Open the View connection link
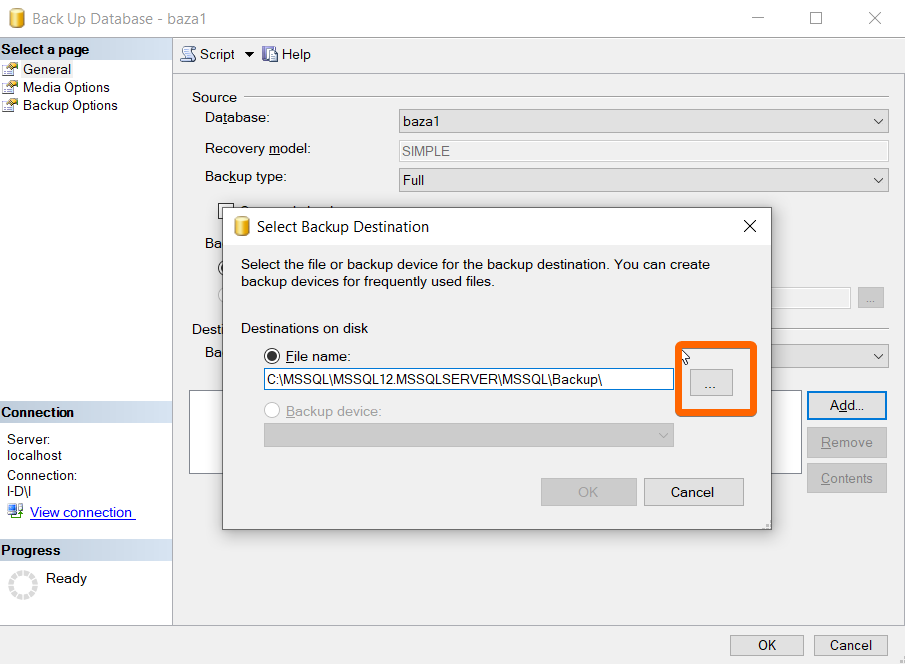Viewport: 905px width, 664px height. (x=81, y=512)
